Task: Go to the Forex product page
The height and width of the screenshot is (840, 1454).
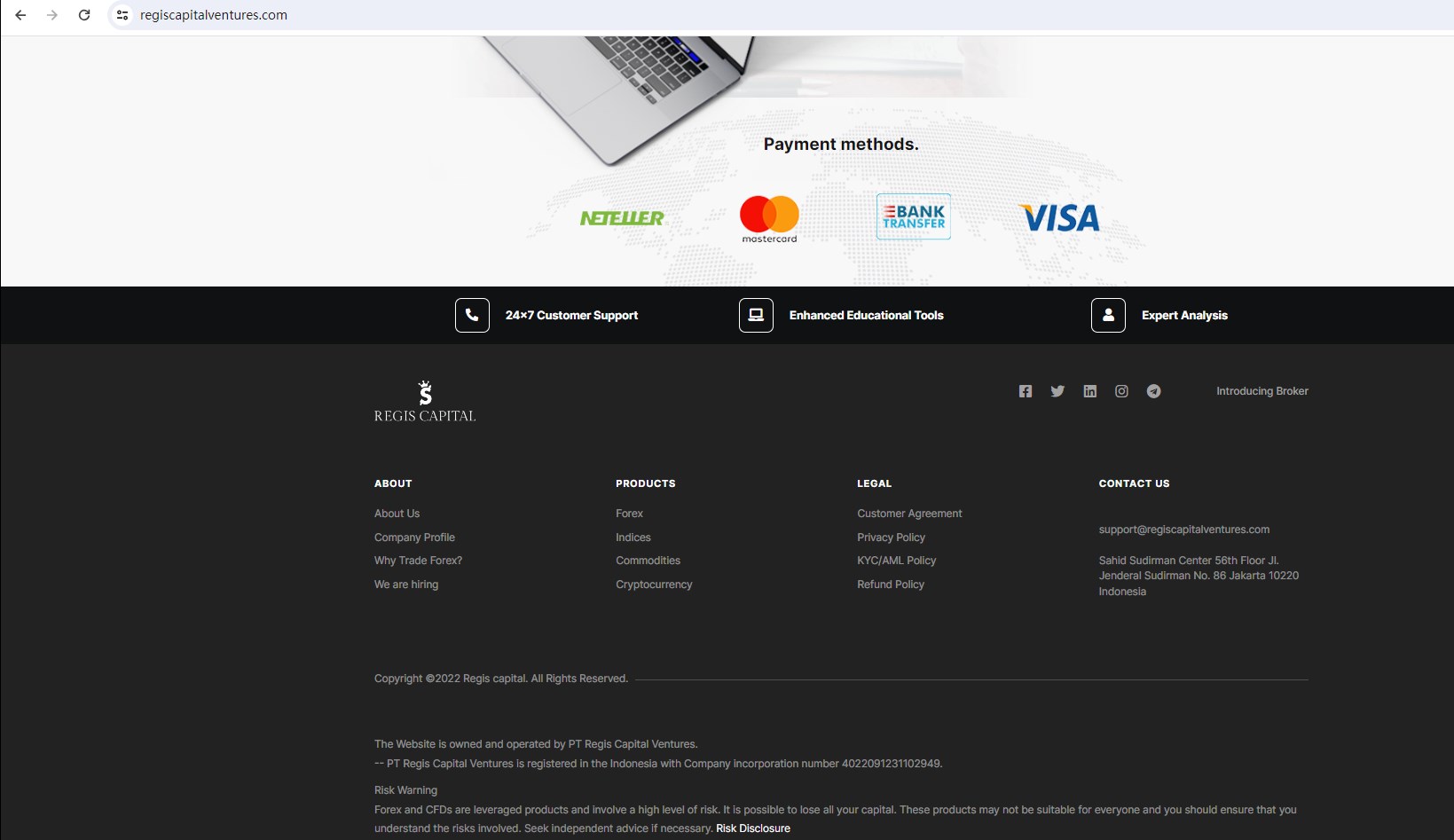Action: pyautogui.click(x=629, y=514)
